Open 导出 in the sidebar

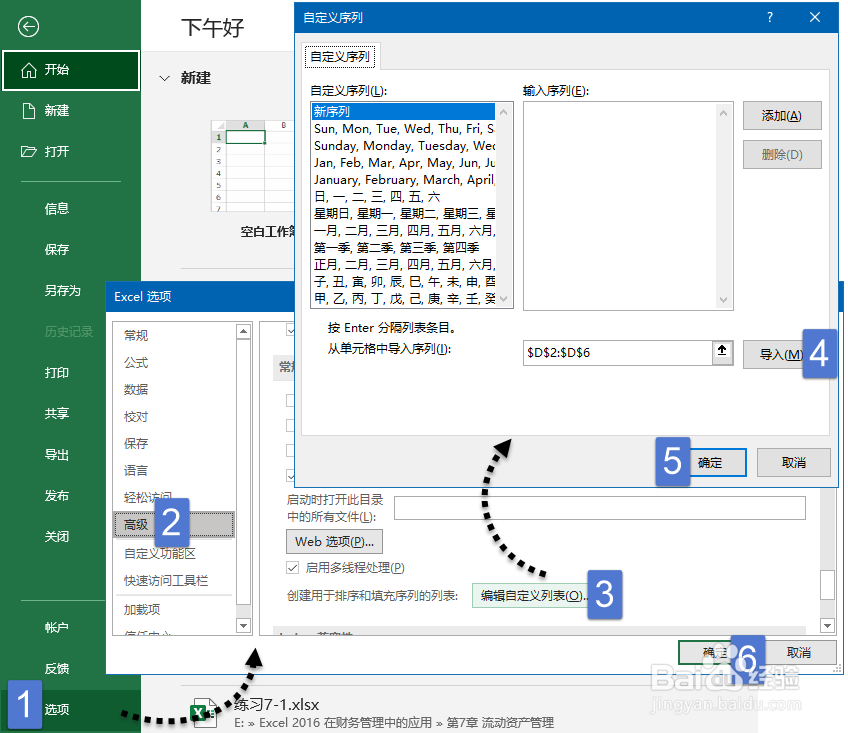tap(56, 455)
